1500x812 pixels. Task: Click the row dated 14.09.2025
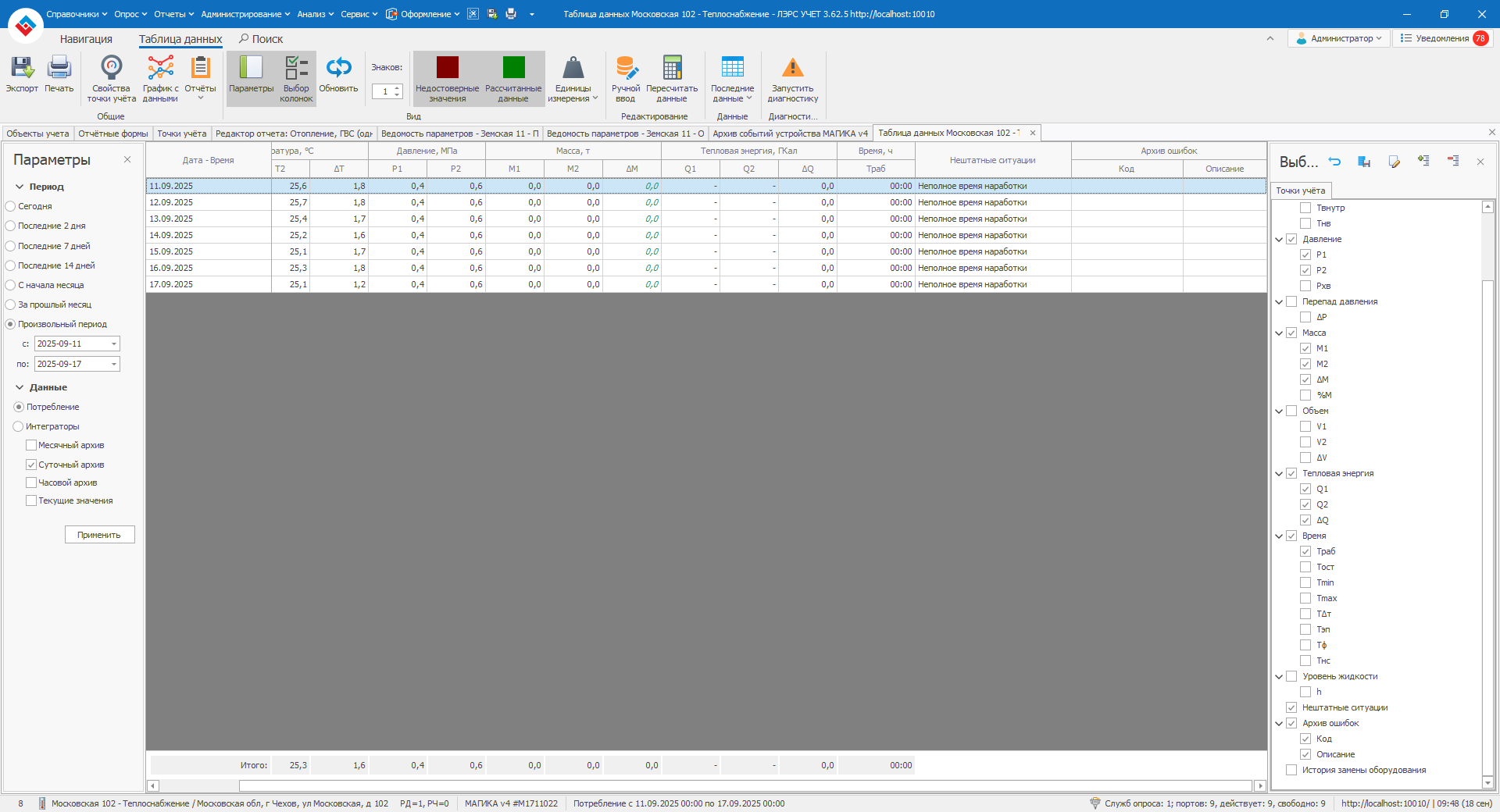coord(171,235)
